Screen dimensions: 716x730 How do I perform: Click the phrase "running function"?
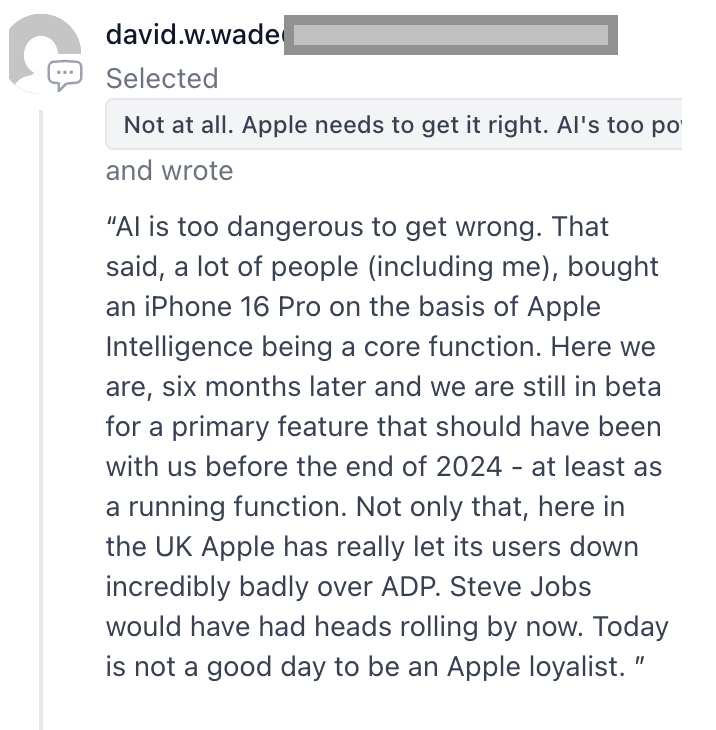pyautogui.click(x=237, y=507)
